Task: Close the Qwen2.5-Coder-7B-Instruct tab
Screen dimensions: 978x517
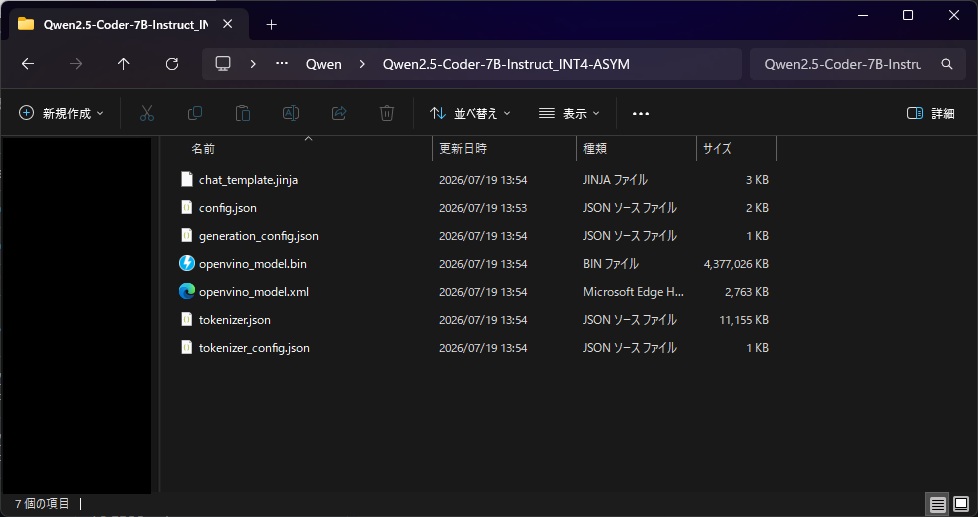Action: (x=228, y=24)
